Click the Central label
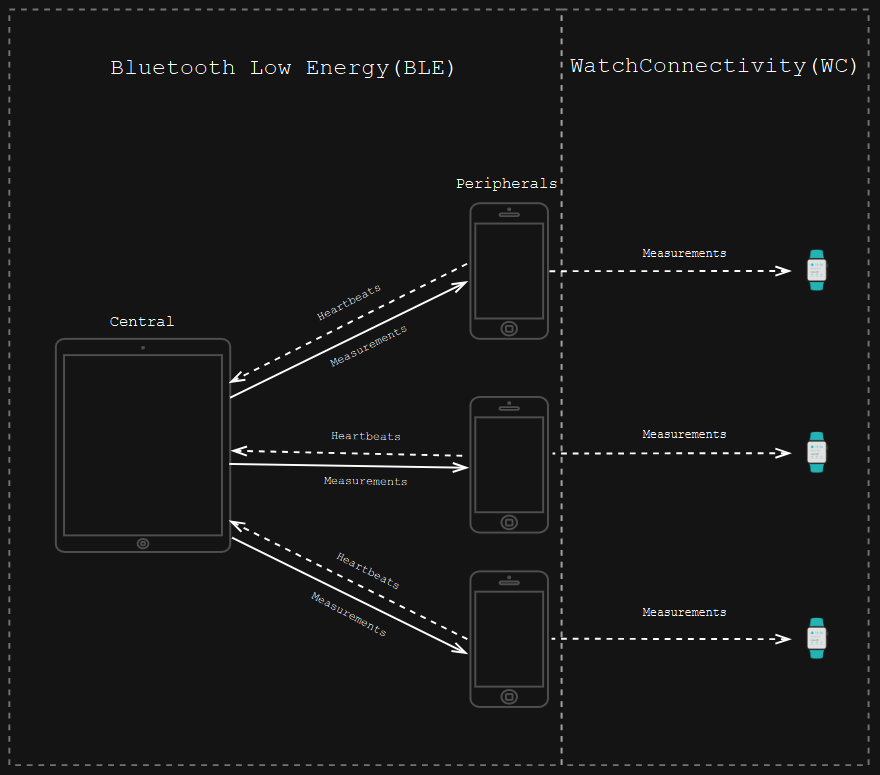 [x=142, y=322]
